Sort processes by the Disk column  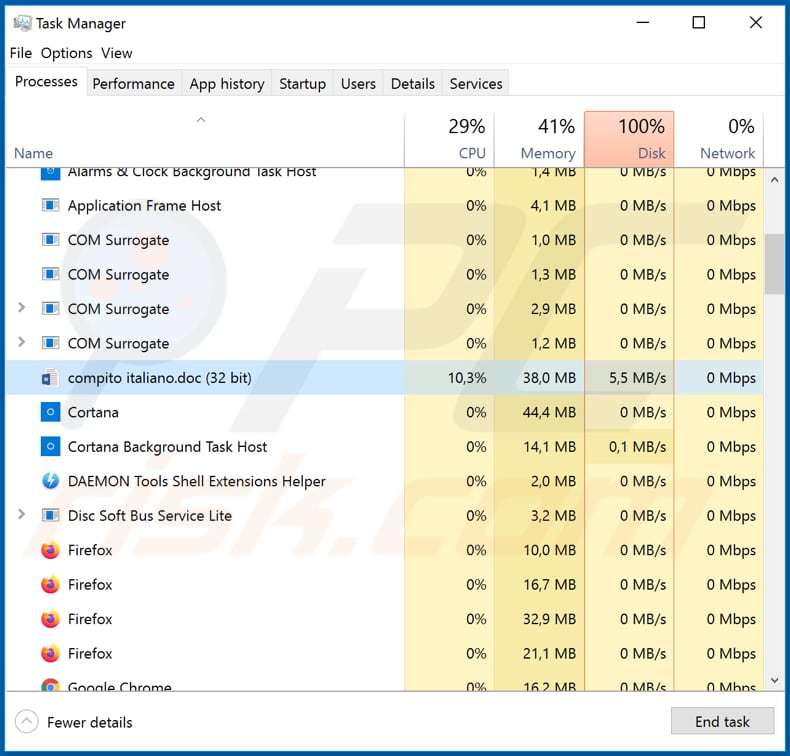(629, 139)
